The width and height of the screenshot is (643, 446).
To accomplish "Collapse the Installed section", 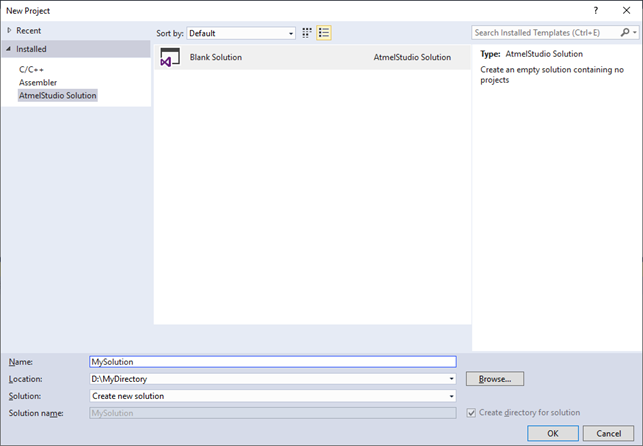I will (x=9, y=49).
